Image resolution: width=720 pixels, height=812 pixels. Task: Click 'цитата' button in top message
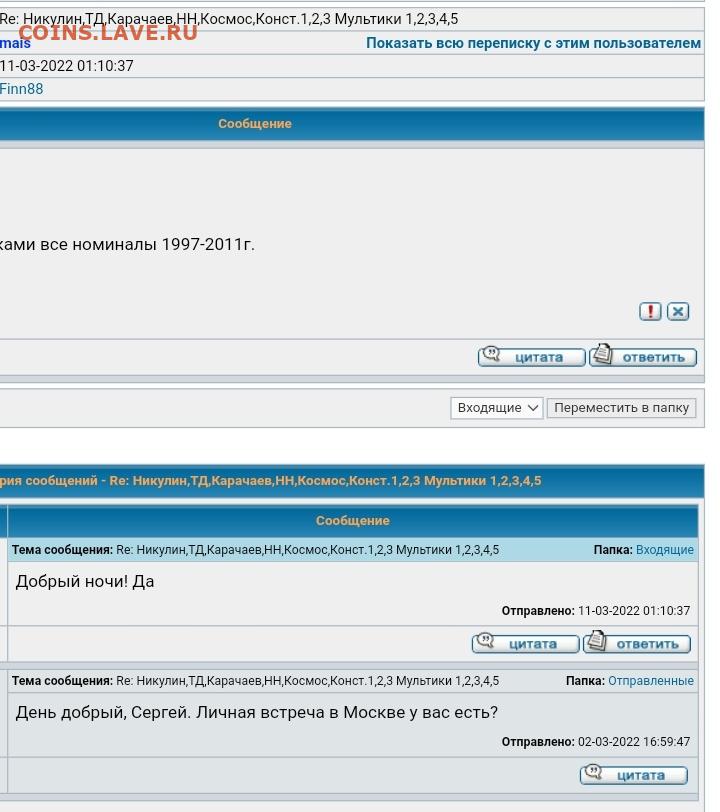(531, 356)
